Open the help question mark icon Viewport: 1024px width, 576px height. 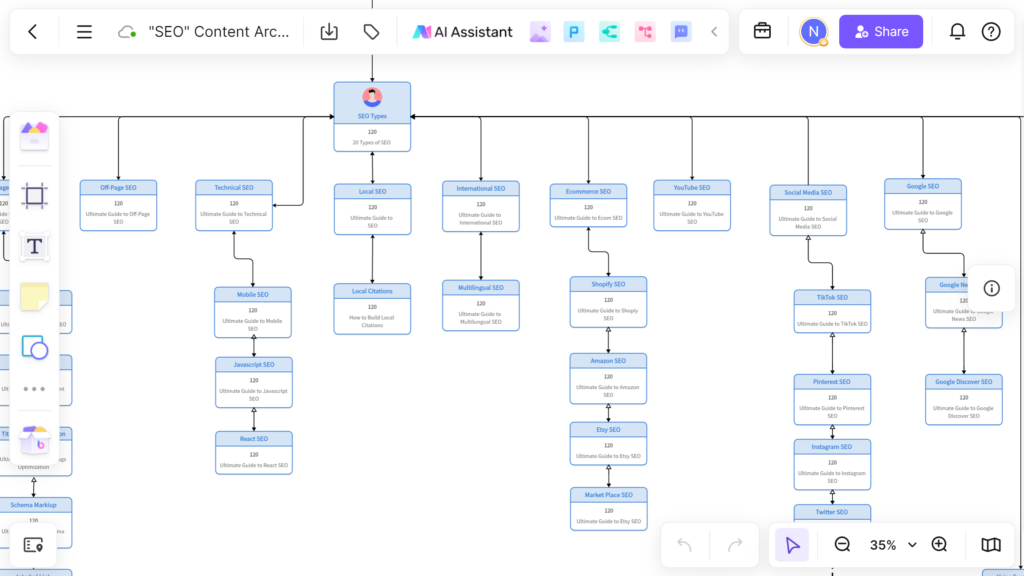(991, 32)
